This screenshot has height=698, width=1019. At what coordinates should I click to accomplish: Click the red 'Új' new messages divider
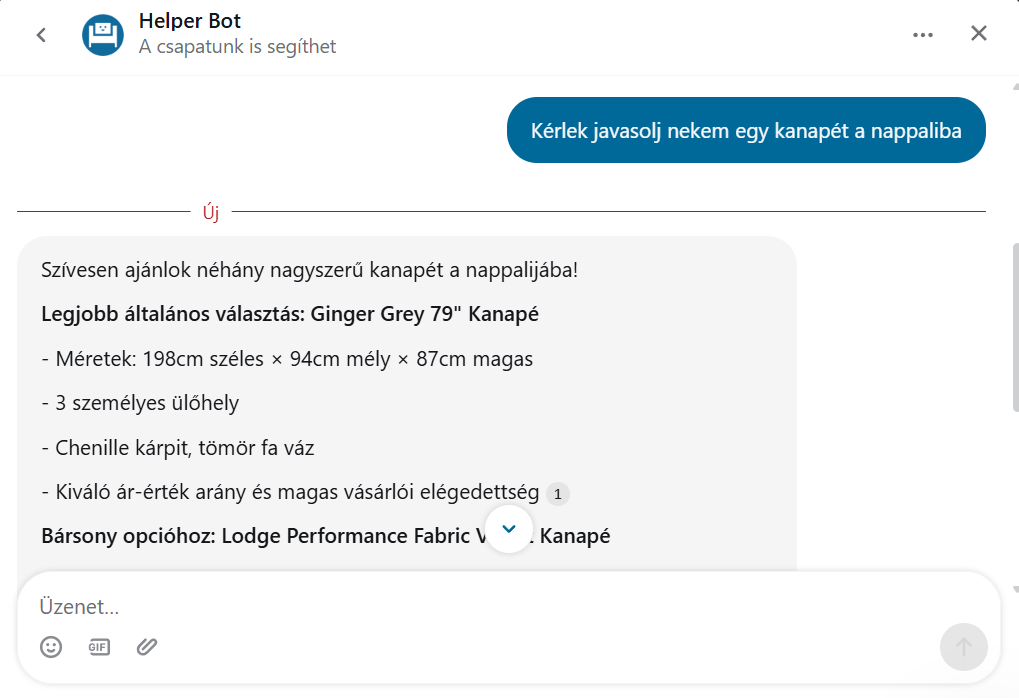coord(210,212)
